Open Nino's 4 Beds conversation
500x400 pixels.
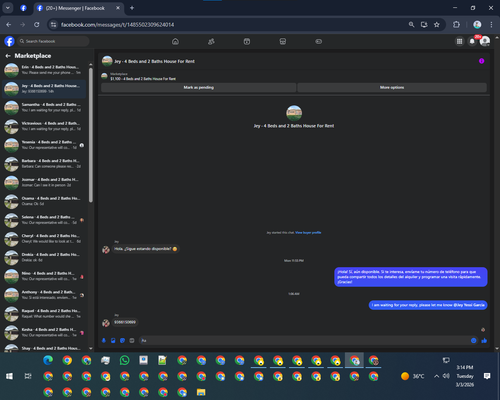(44, 276)
